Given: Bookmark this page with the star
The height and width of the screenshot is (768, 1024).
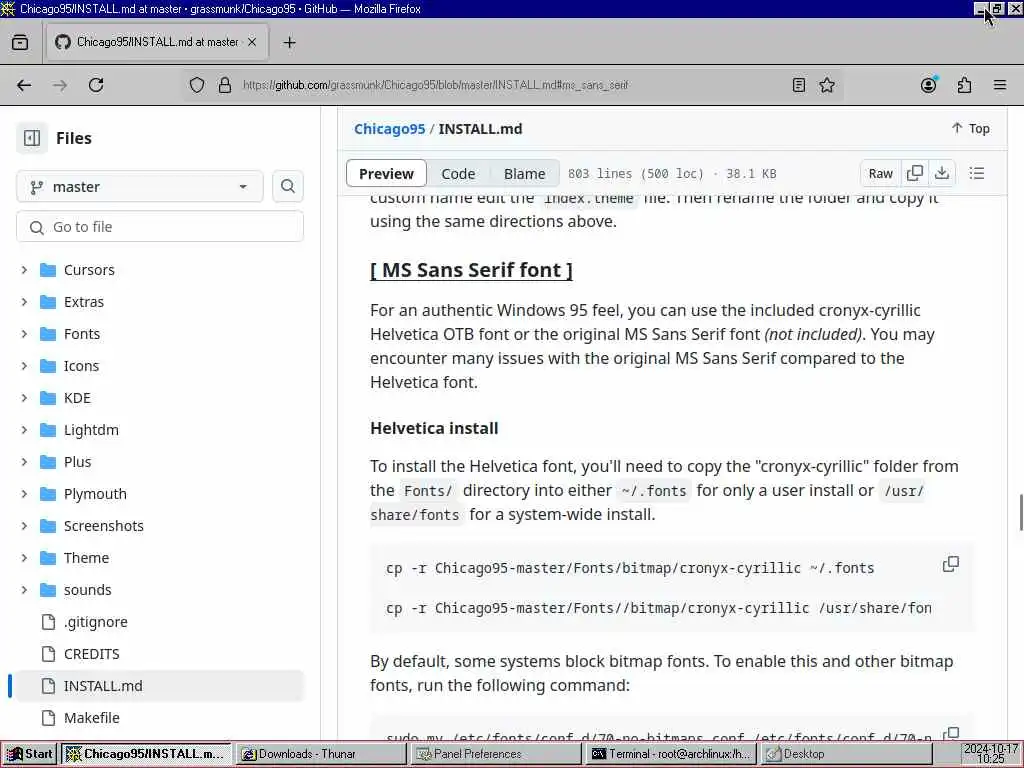Looking at the screenshot, I should pos(827,85).
